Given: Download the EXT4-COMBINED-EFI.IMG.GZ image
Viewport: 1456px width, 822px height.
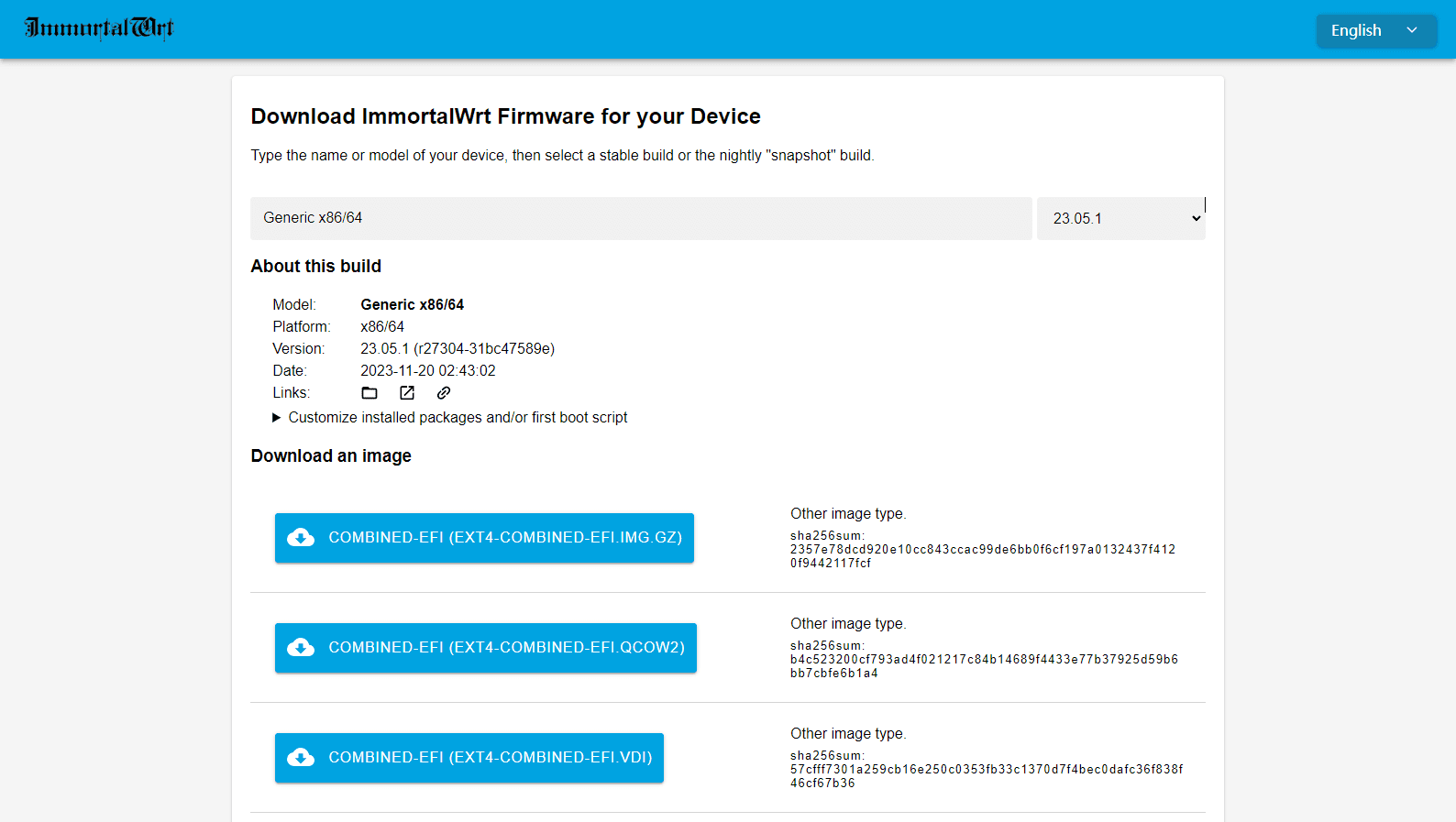Looking at the screenshot, I should (484, 538).
